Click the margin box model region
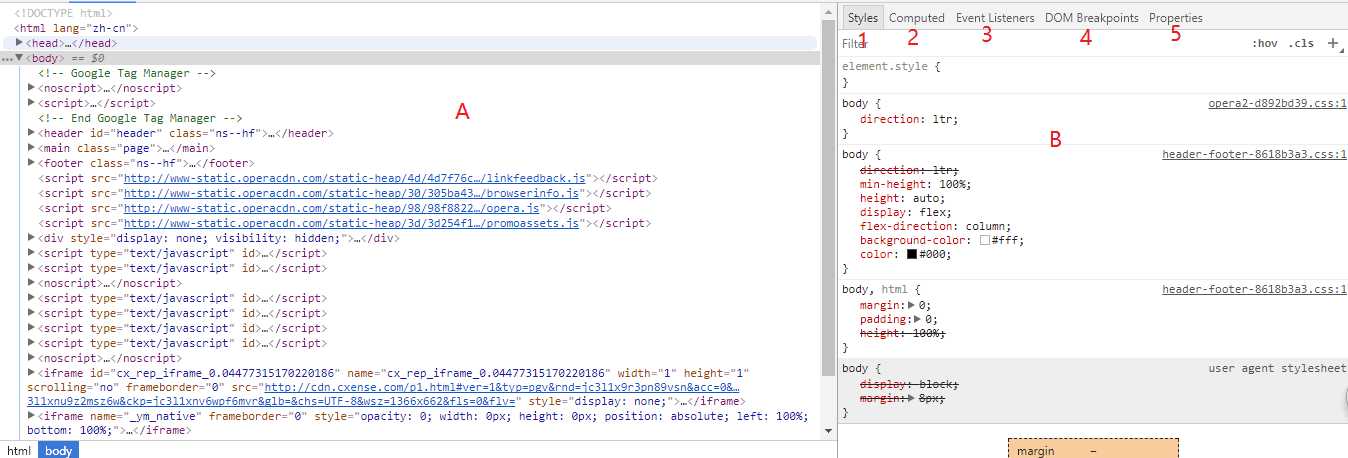 (1093, 448)
